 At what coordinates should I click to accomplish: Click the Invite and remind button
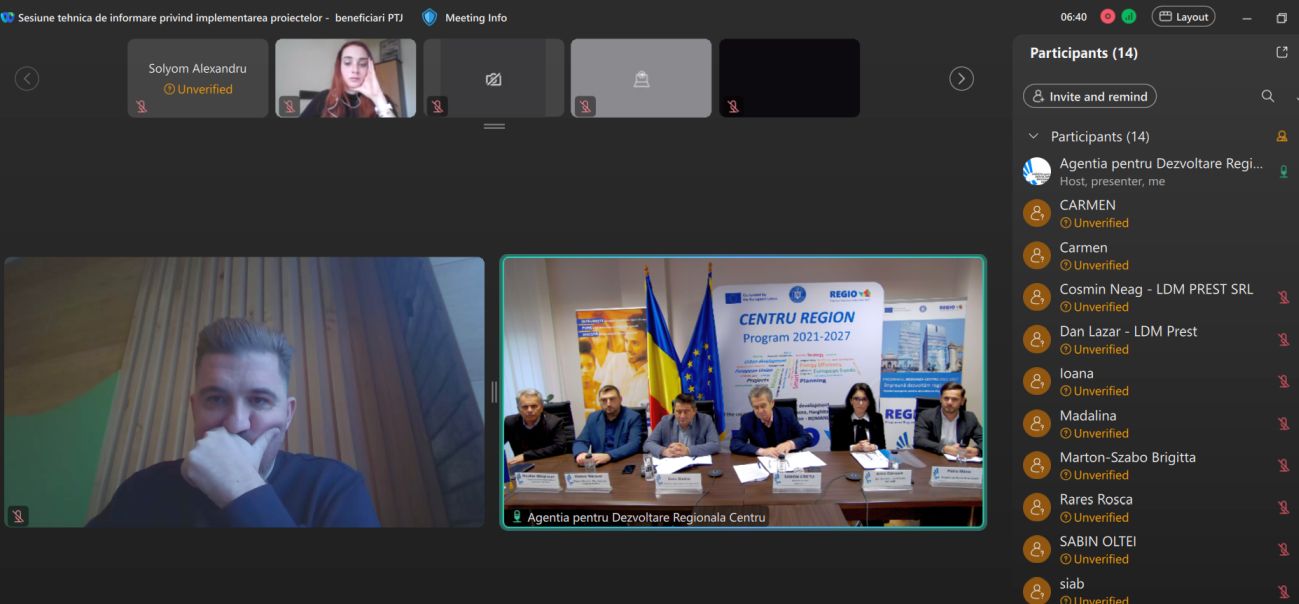point(1090,96)
